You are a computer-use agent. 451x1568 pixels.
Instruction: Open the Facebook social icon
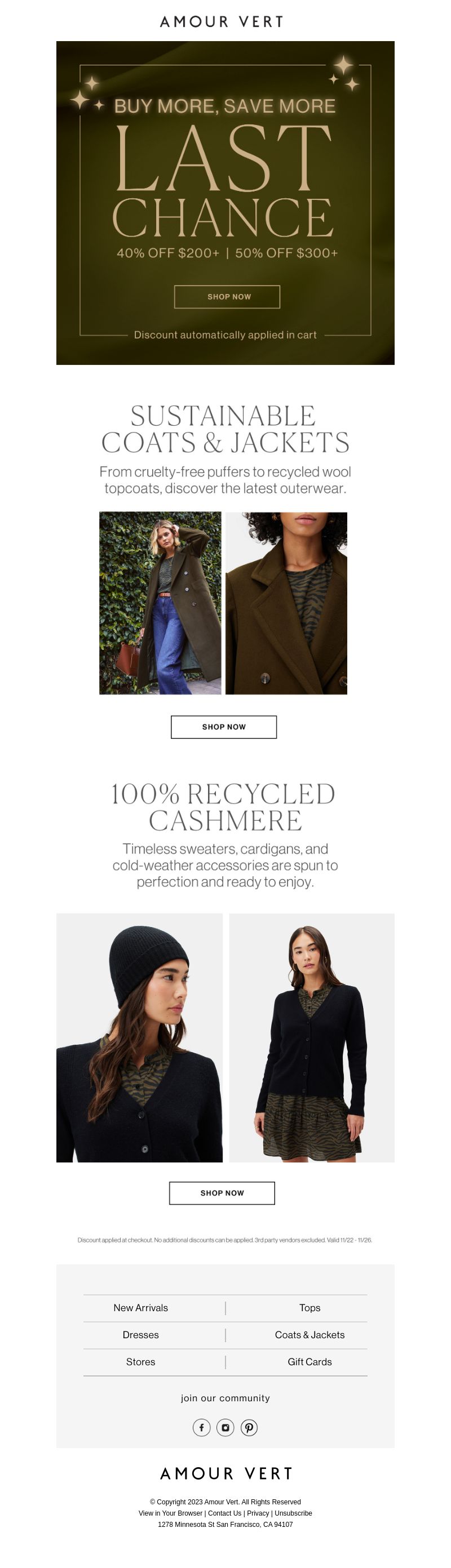[202, 1427]
